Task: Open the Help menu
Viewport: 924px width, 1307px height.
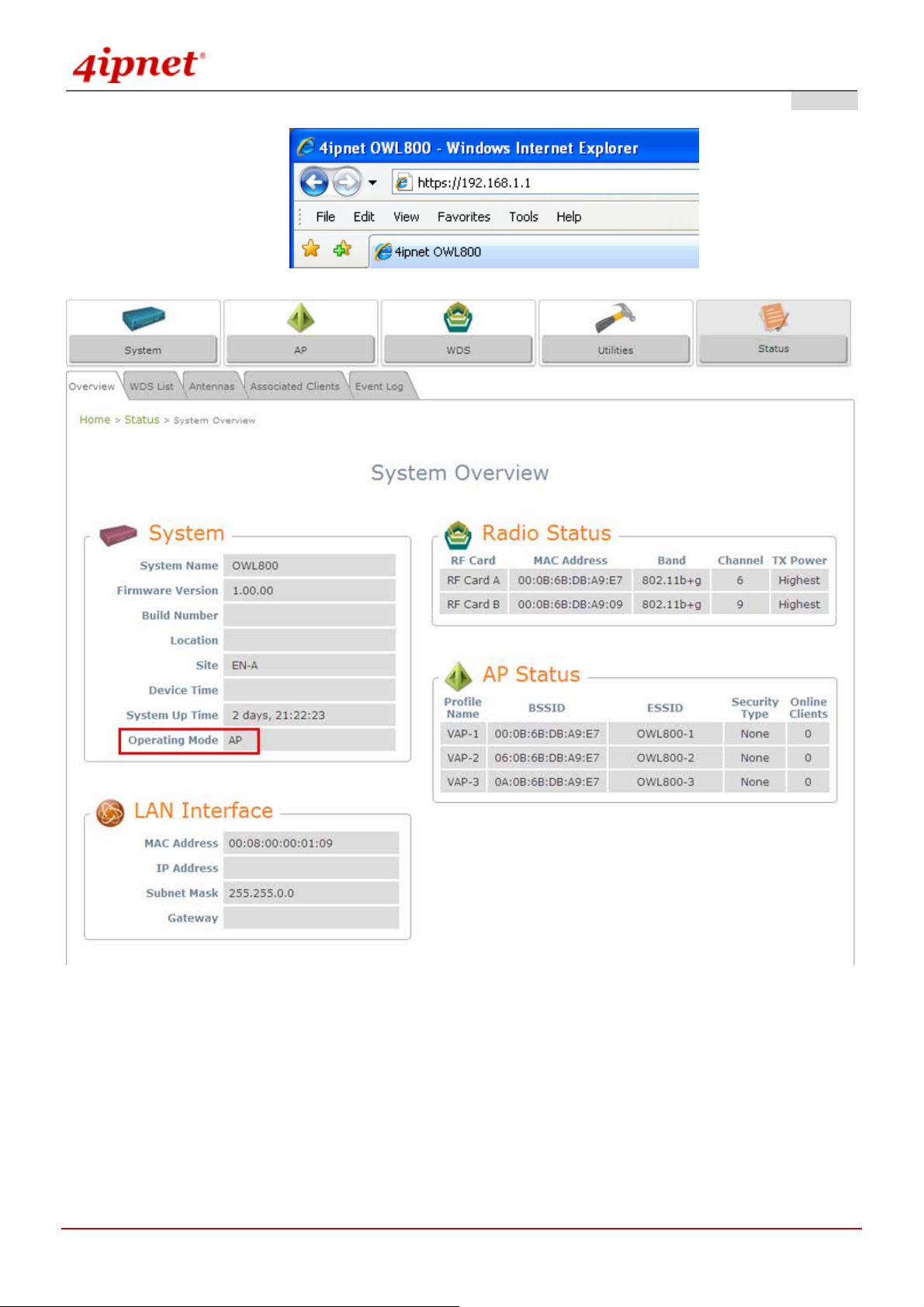Action: (x=569, y=217)
